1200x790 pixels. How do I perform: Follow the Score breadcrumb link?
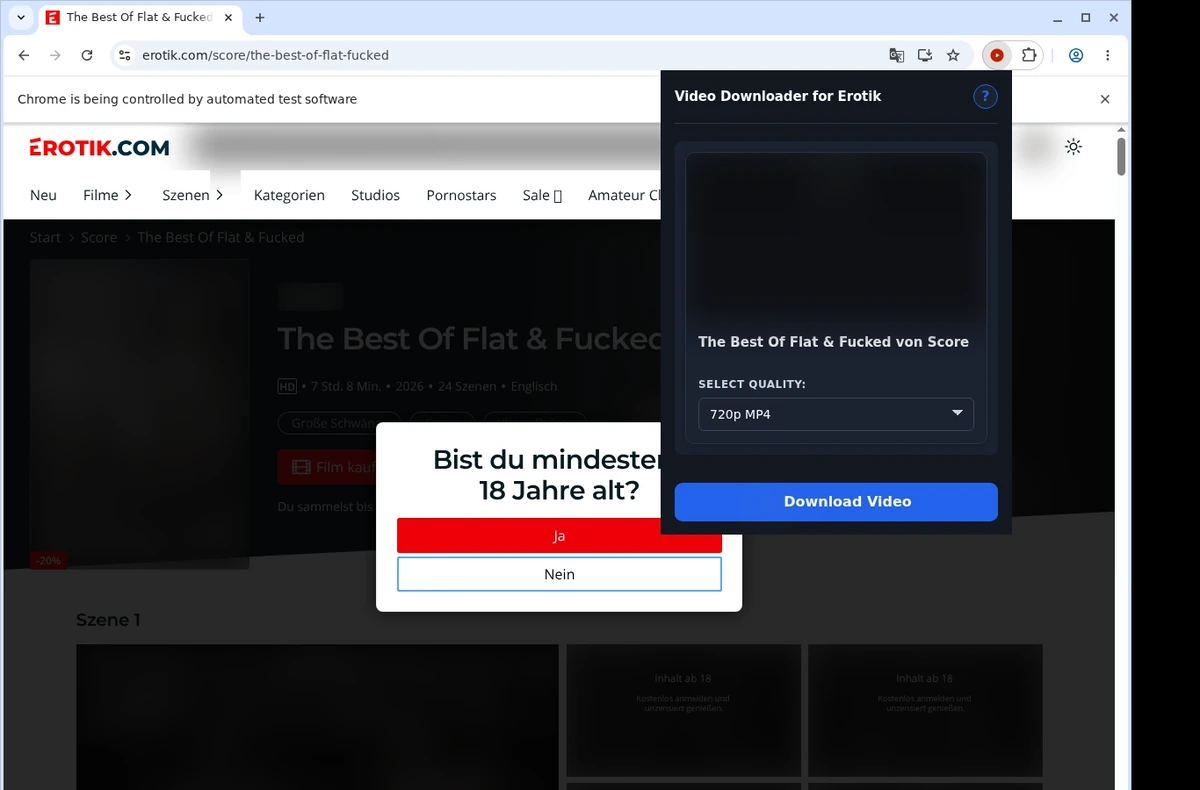pos(99,237)
